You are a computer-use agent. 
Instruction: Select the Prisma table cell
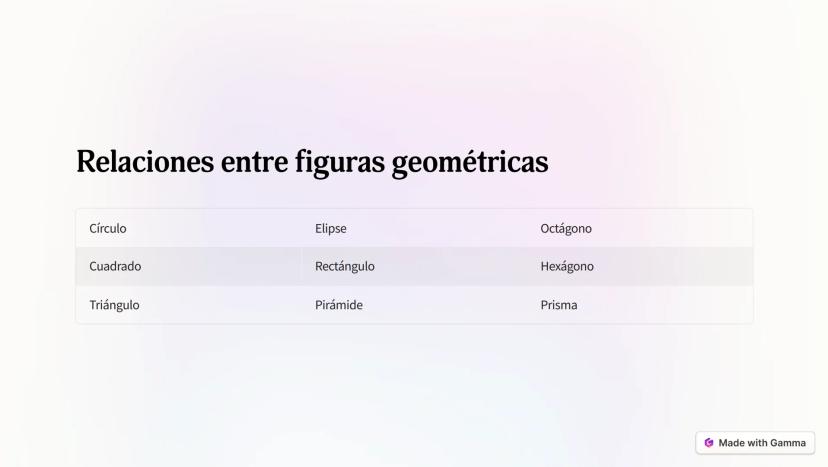[559, 305]
